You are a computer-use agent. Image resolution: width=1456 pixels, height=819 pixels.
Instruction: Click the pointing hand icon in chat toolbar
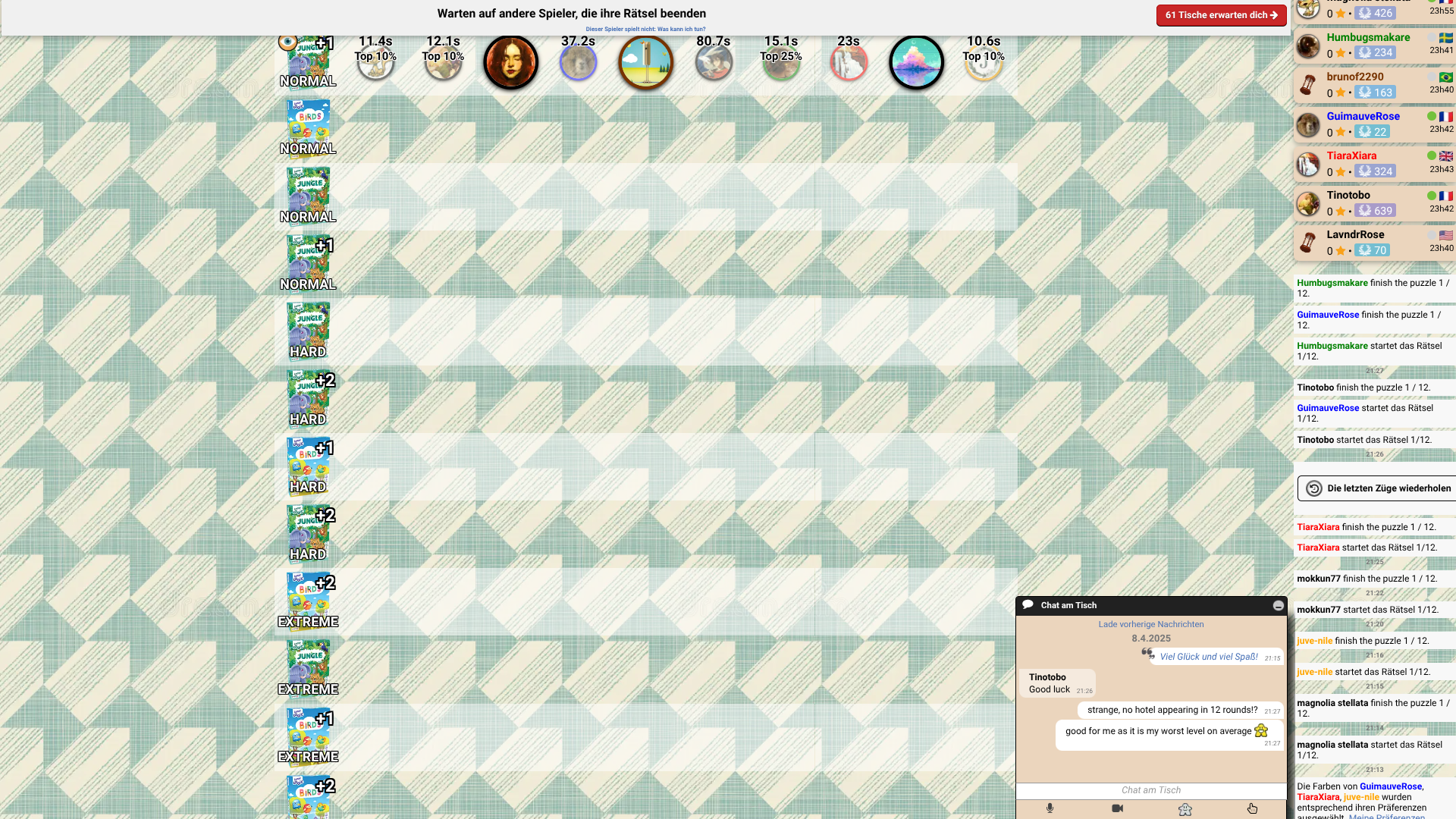(1252, 808)
